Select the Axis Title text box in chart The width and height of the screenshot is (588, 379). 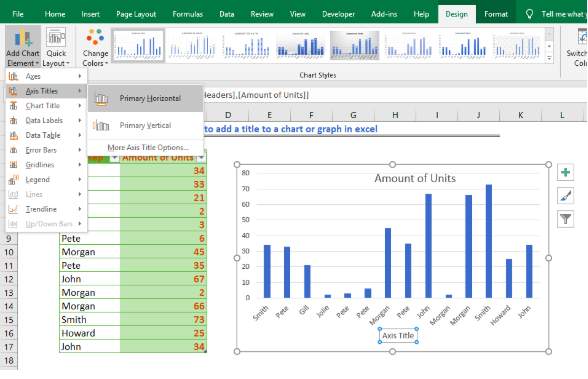pos(398,336)
